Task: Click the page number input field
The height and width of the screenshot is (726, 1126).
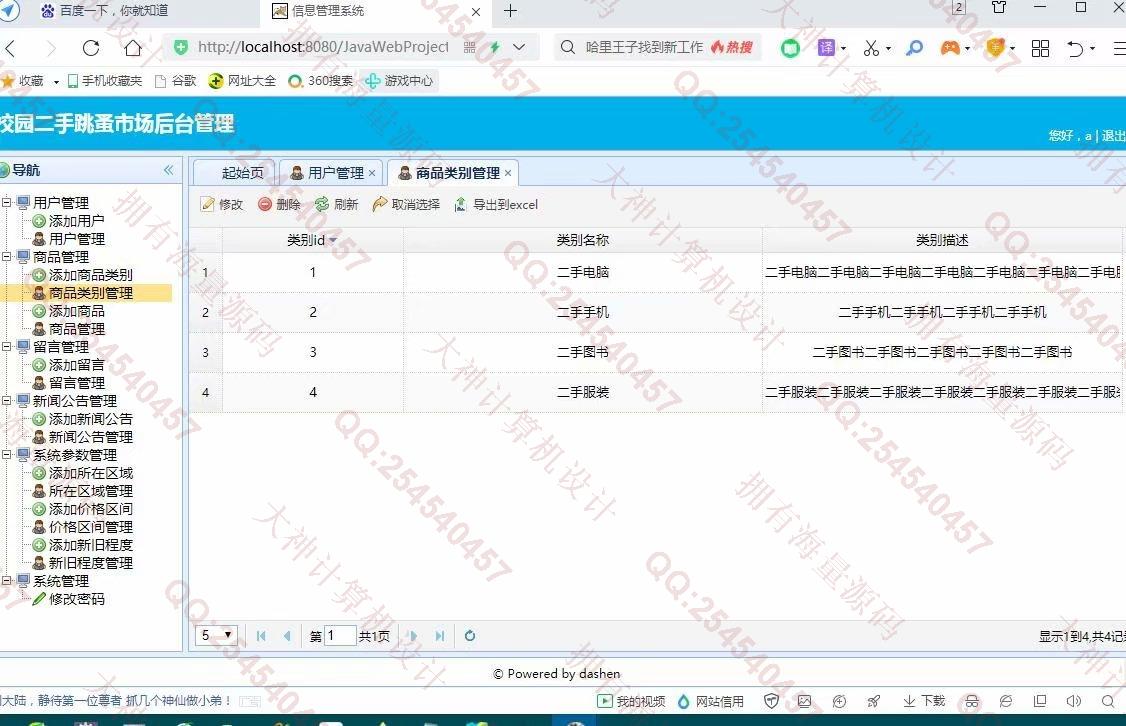Action: pos(340,636)
